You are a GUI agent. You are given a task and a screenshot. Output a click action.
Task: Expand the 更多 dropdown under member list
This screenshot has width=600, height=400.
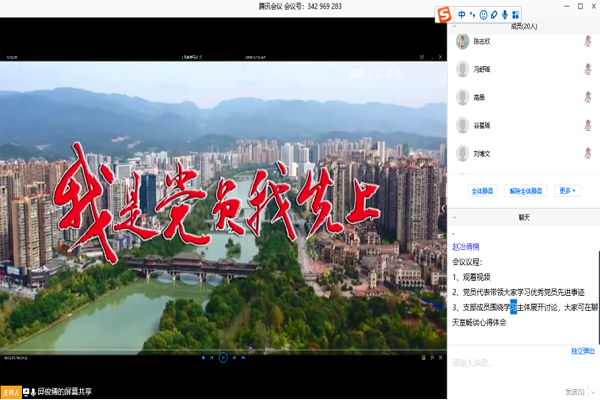567,190
